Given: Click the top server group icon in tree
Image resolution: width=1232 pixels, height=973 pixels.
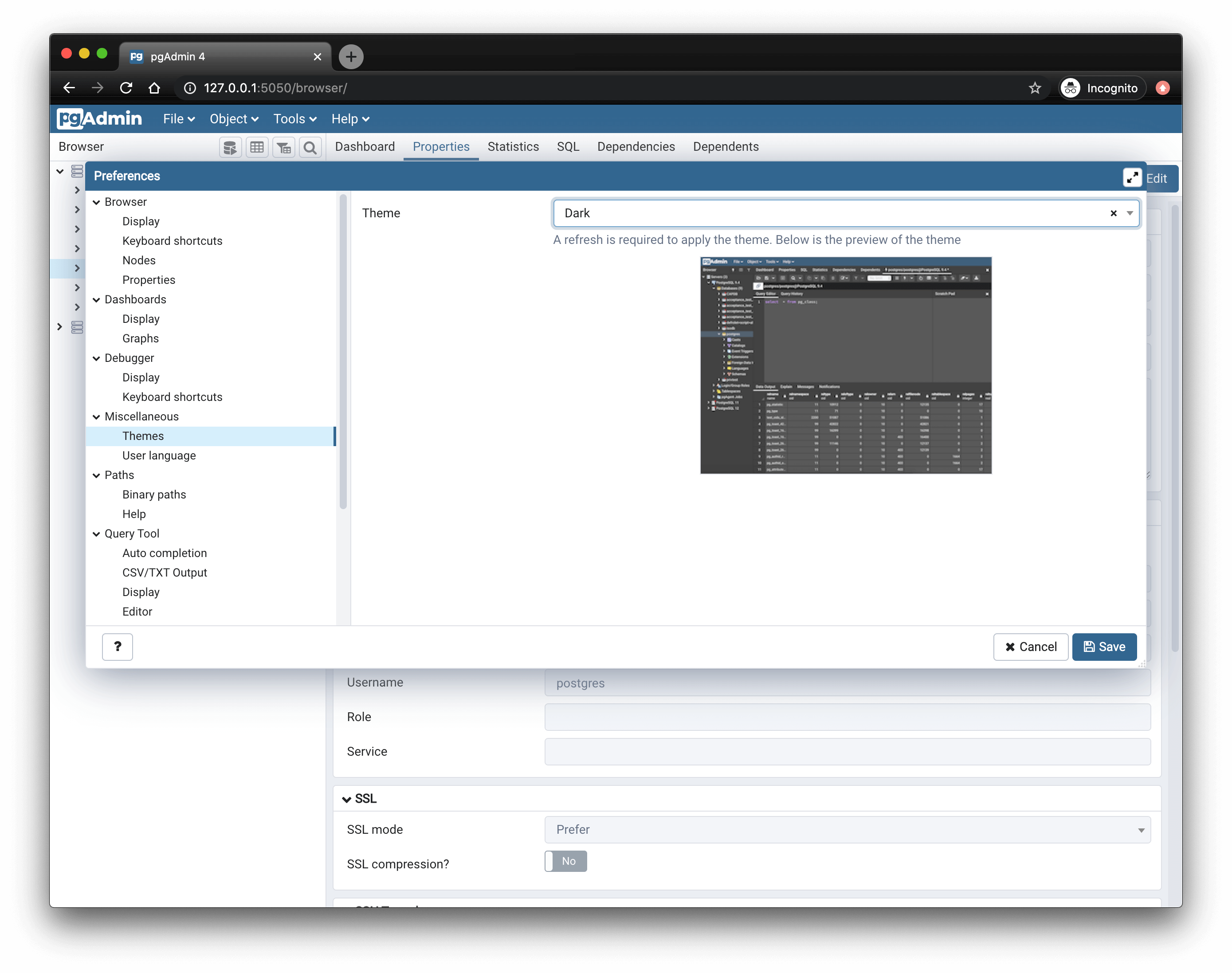Looking at the screenshot, I should point(77,171).
